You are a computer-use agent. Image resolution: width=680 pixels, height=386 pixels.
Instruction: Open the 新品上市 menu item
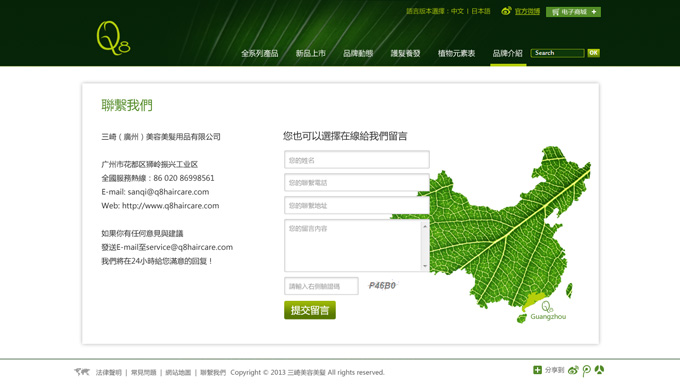[311, 53]
